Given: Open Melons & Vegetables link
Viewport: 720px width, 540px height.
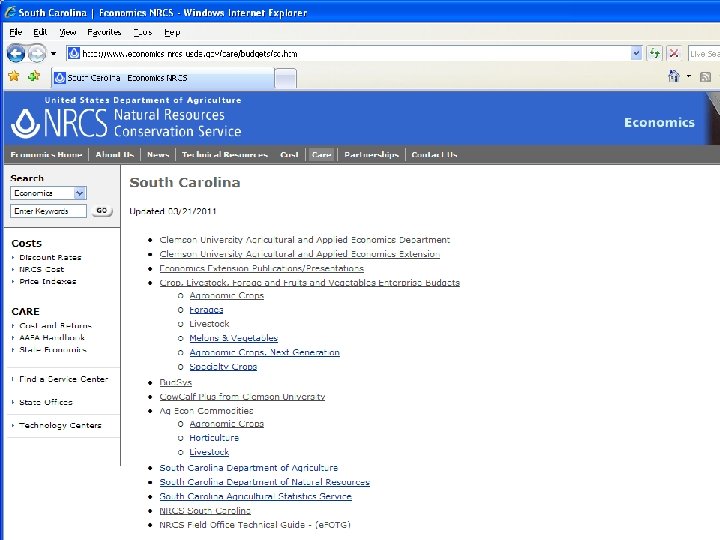Looking at the screenshot, I should coord(233,338).
